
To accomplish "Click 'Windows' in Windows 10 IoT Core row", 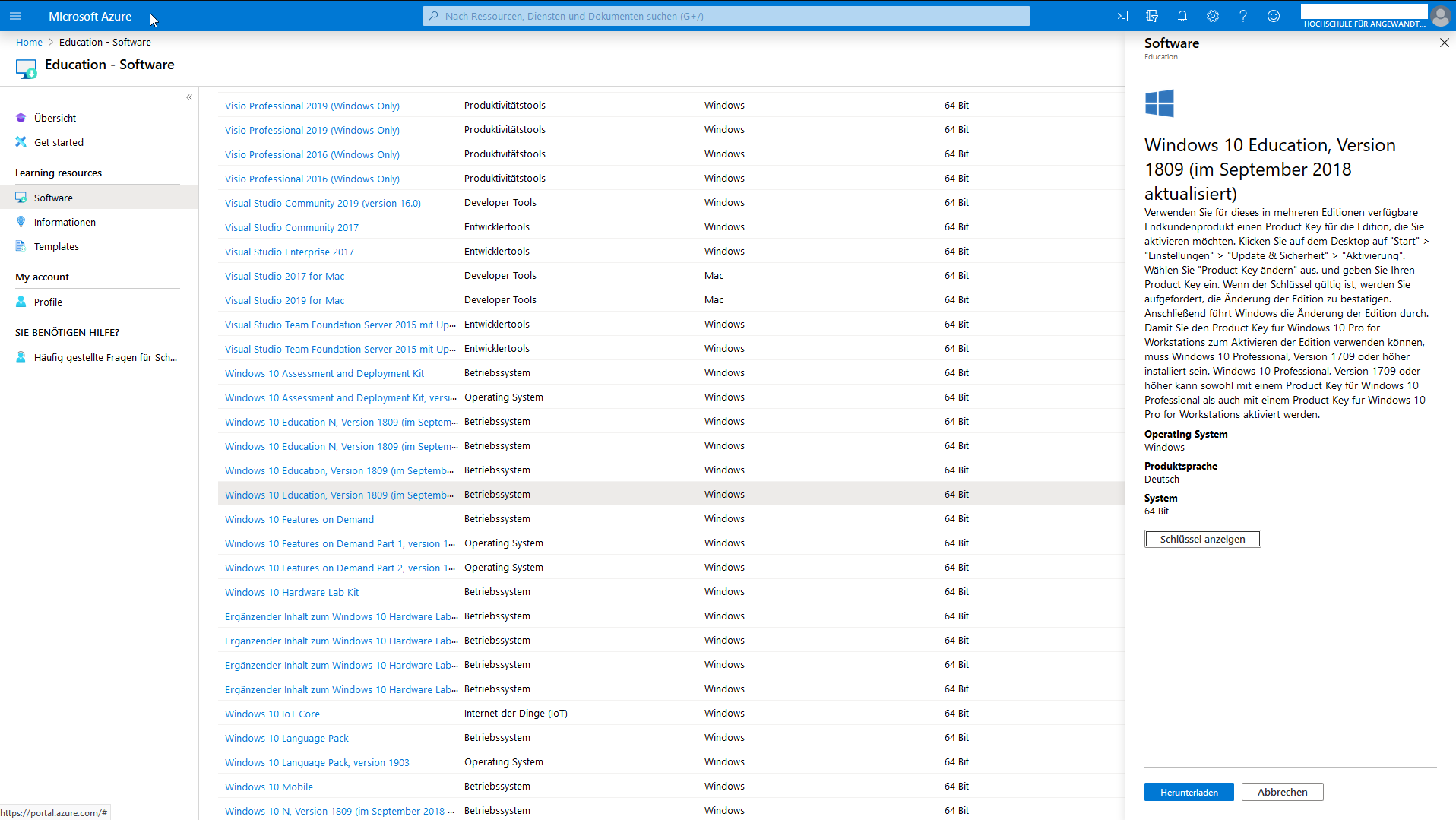I will 724,713.
